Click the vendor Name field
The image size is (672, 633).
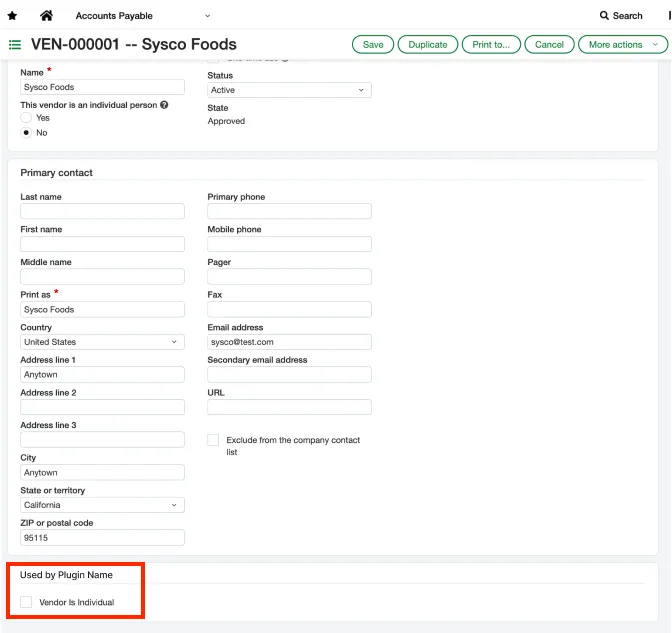[102, 87]
